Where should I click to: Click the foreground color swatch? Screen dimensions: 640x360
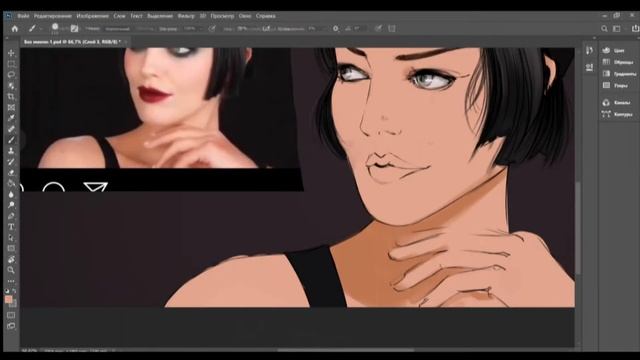[x=8, y=300]
